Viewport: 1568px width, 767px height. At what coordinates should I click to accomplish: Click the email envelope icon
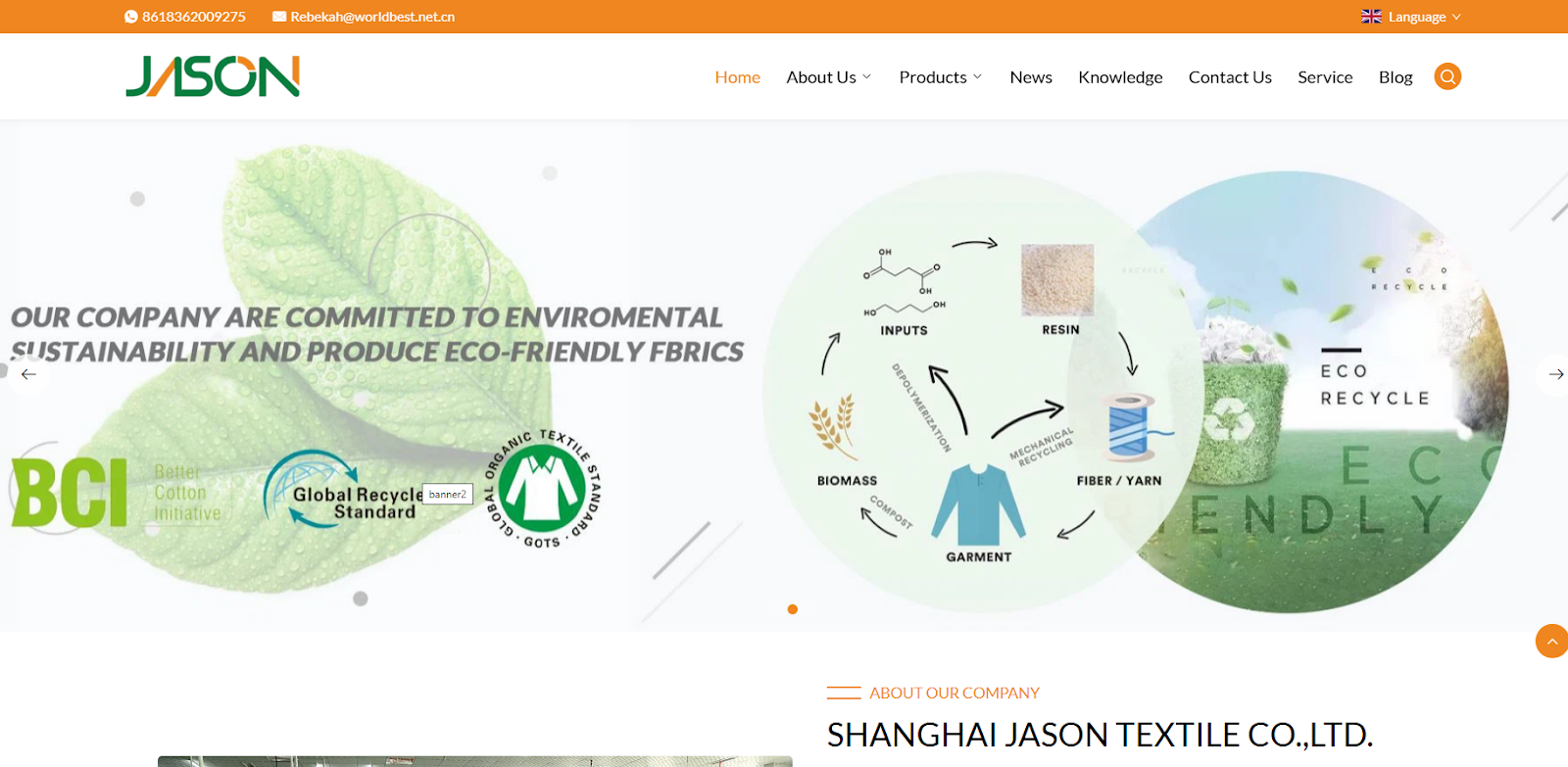click(x=279, y=17)
